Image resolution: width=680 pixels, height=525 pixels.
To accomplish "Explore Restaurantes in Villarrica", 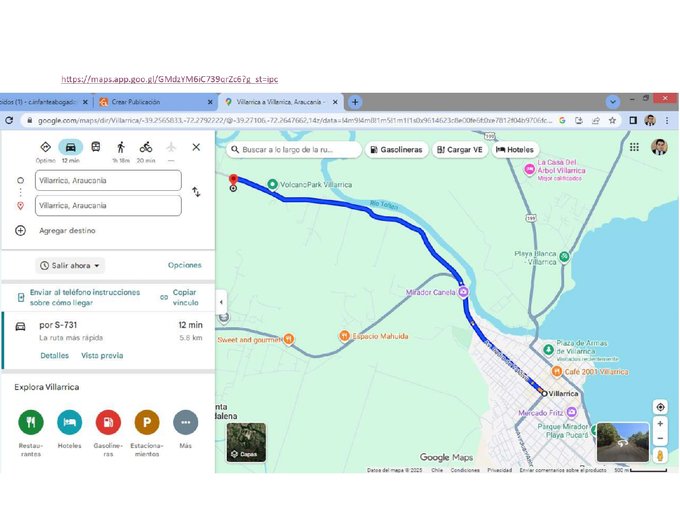I will pos(31,421).
